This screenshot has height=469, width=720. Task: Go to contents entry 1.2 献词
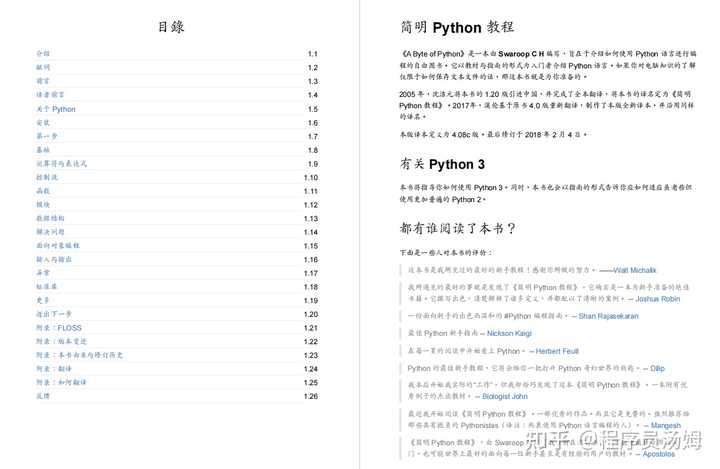tap(43, 68)
